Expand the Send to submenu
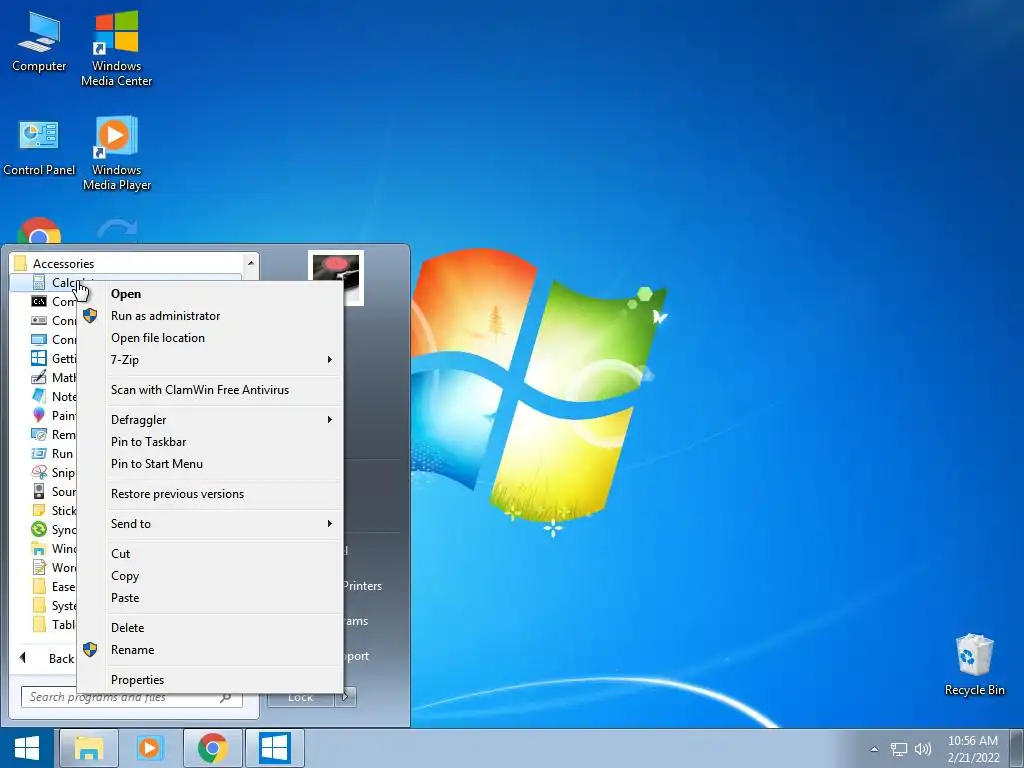1024x768 pixels. coord(210,524)
